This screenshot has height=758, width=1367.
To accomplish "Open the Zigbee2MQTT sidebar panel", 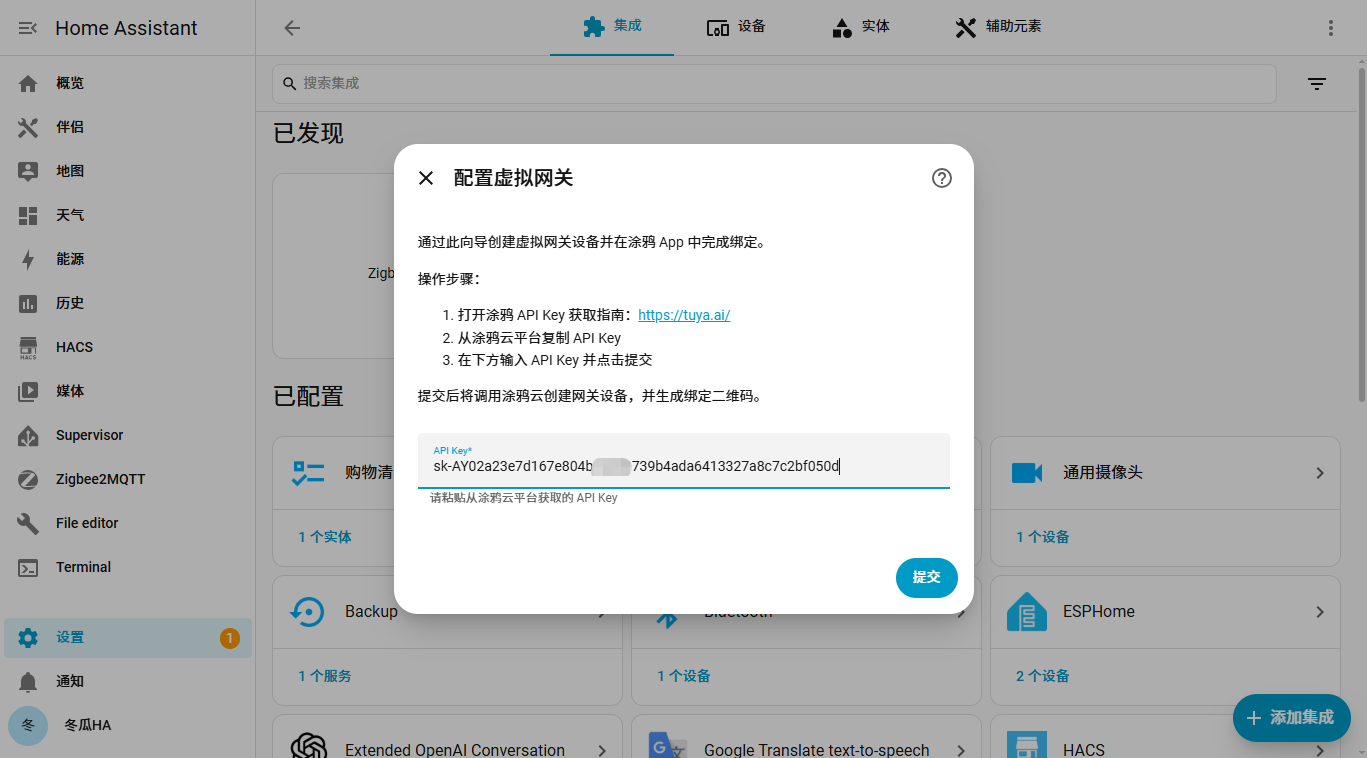I will pos(128,479).
